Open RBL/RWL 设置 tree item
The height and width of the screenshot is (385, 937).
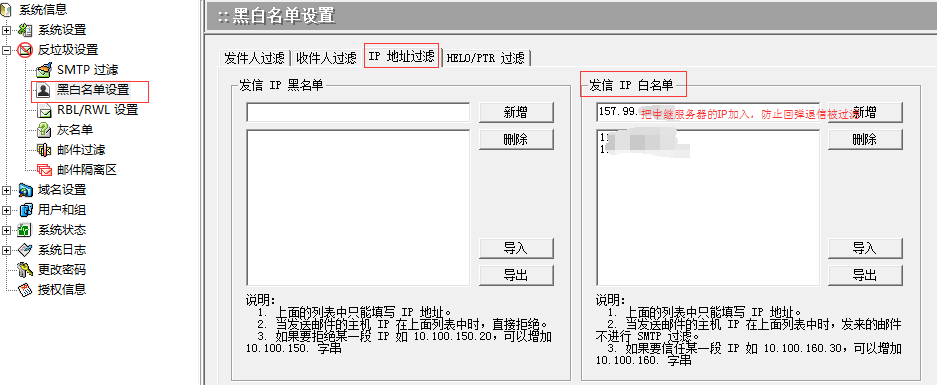pos(97,111)
